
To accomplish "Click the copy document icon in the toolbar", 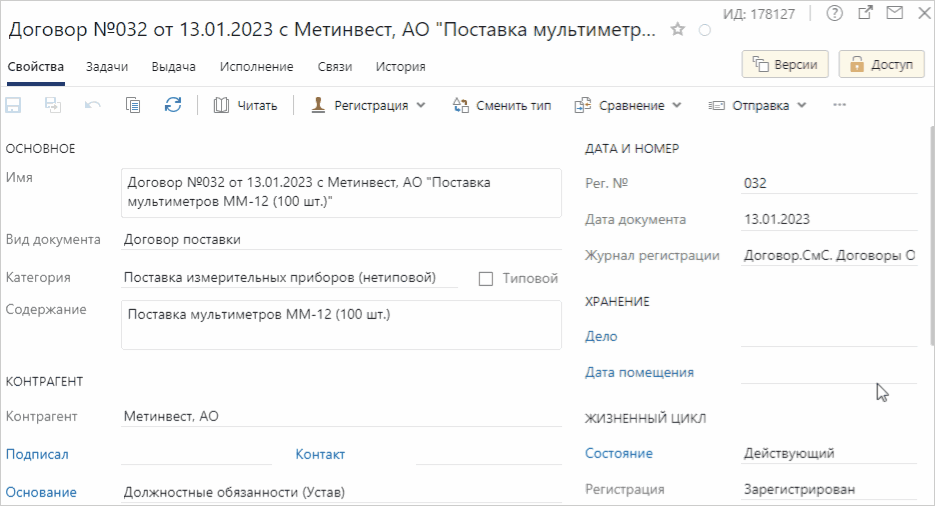I will click(133, 105).
